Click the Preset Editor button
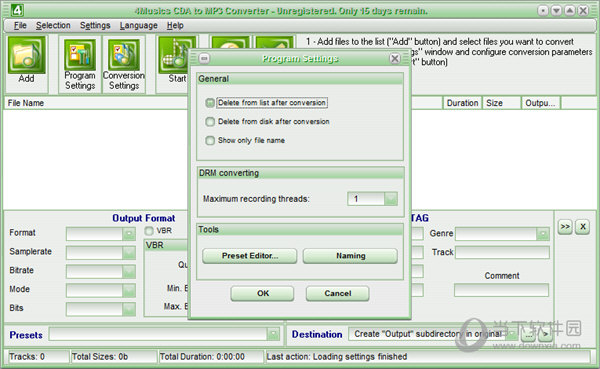 click(x=249, y=256)
